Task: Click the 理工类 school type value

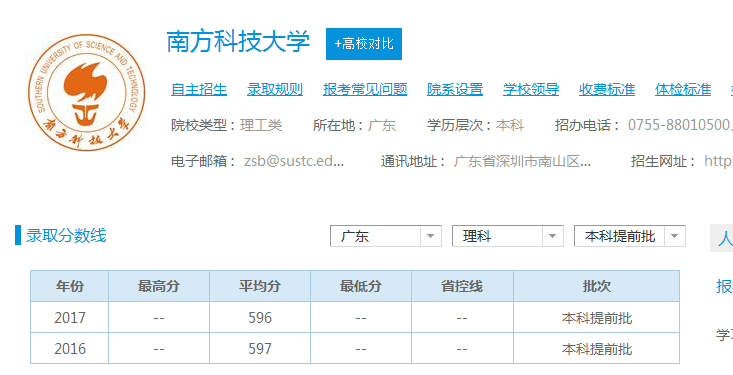Action: click(261, 125)
